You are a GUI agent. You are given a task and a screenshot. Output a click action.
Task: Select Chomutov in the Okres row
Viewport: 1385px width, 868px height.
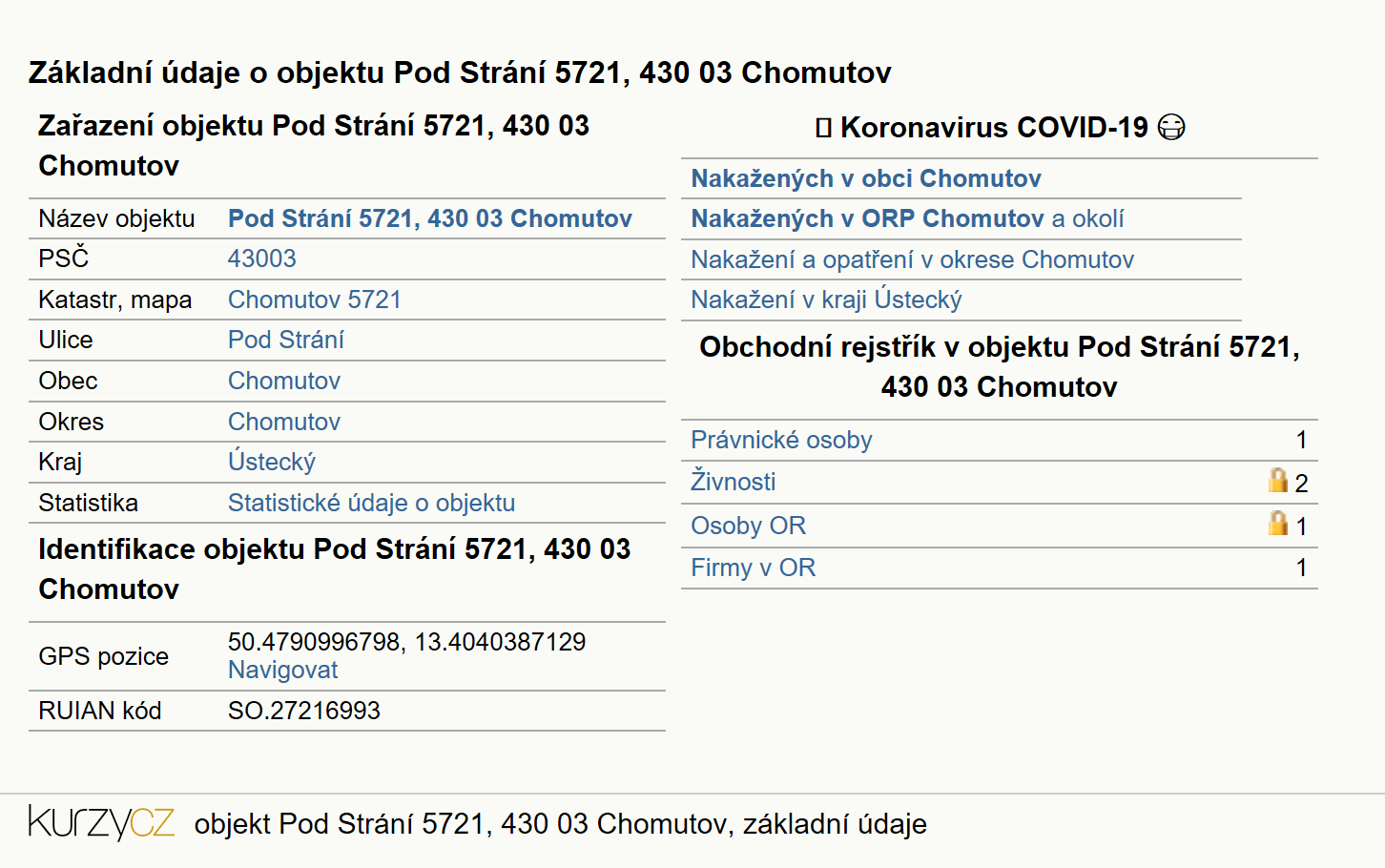pos(284,422)
